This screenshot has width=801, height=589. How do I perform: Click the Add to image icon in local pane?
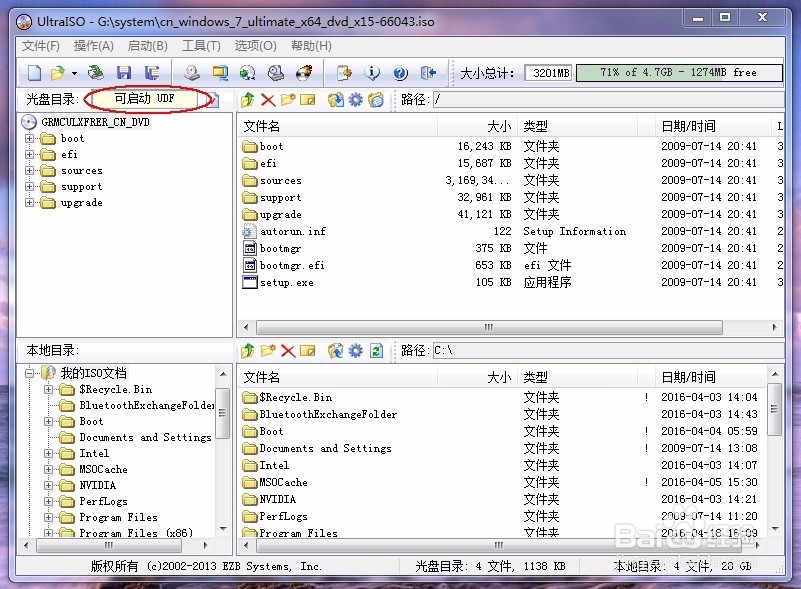coord(336,350)
